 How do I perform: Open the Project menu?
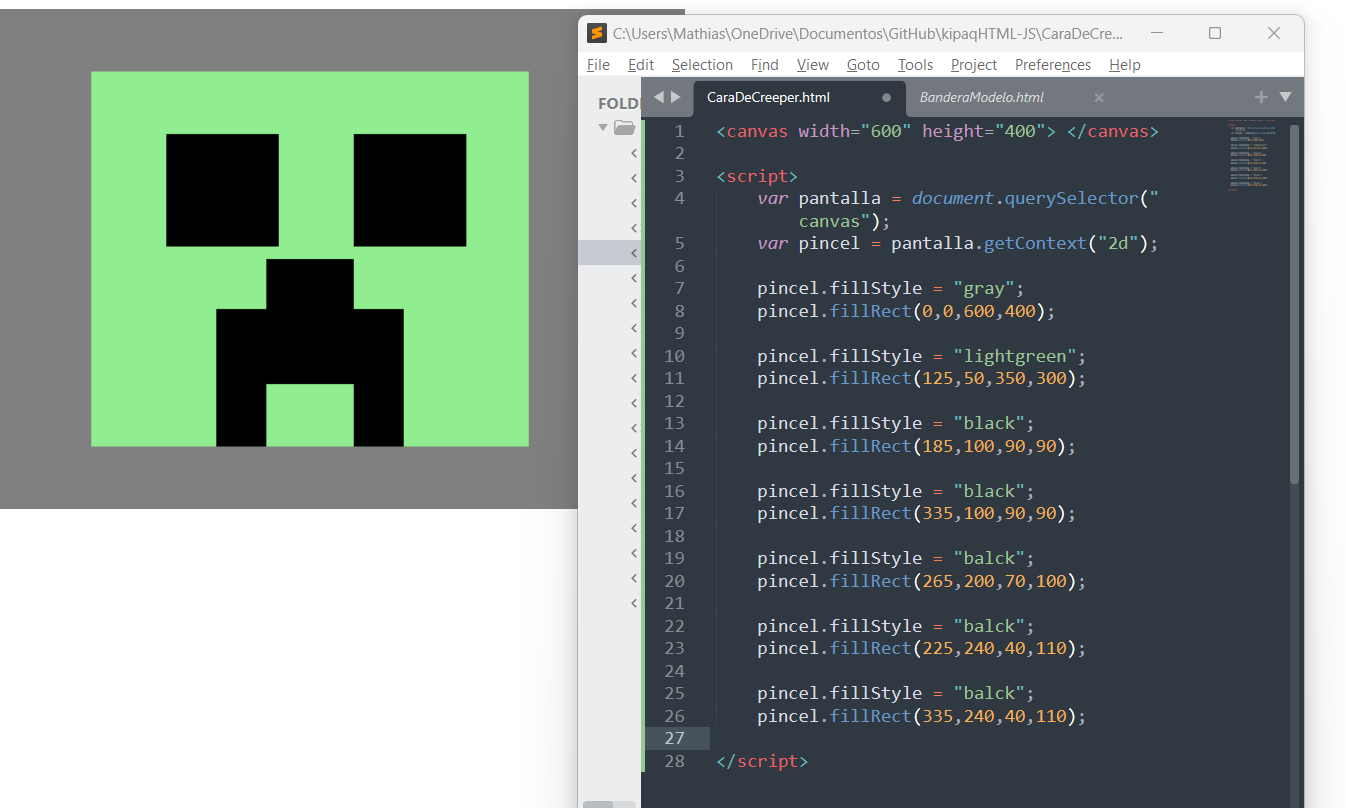974,65
